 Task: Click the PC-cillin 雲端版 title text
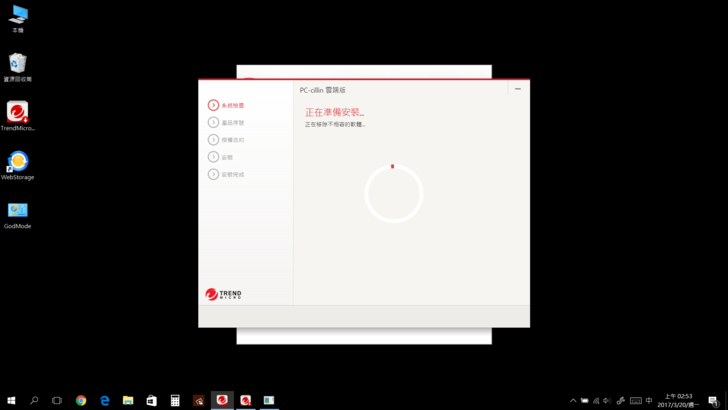[323, 90]
